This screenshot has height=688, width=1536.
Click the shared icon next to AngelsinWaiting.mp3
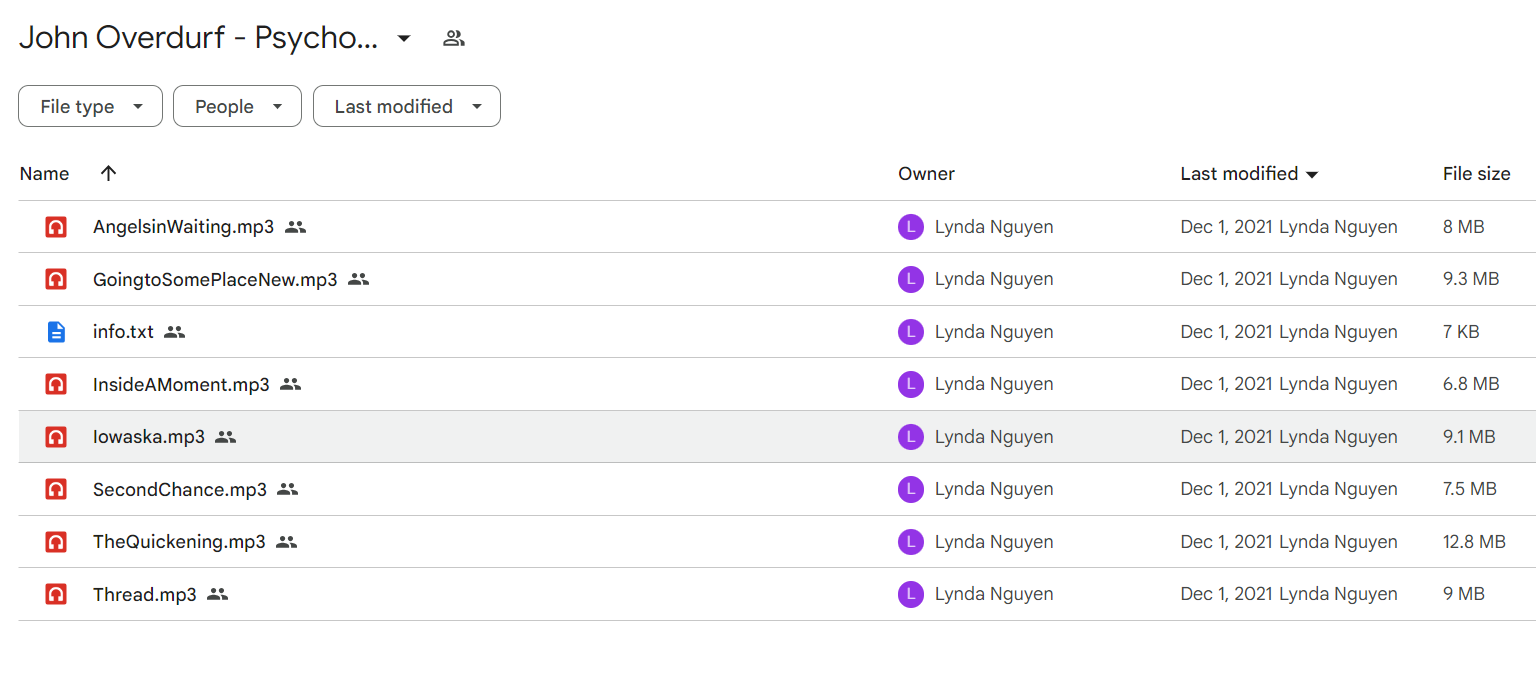tap(295, 227)
